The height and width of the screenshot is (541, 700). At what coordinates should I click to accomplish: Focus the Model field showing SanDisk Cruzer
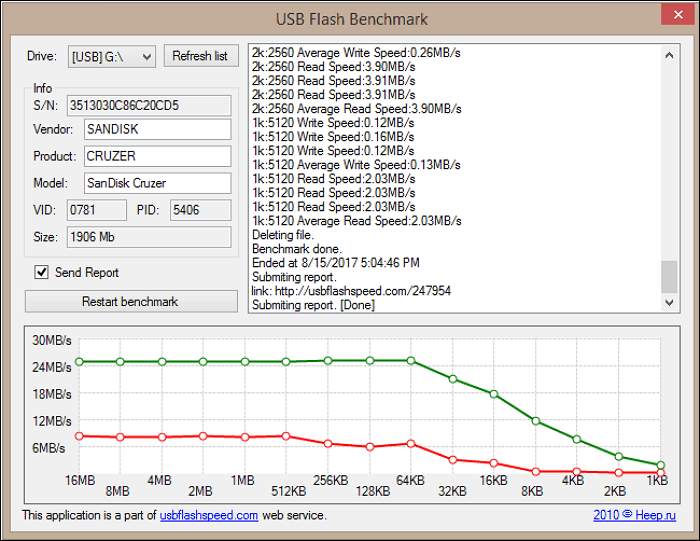[156, 183]
